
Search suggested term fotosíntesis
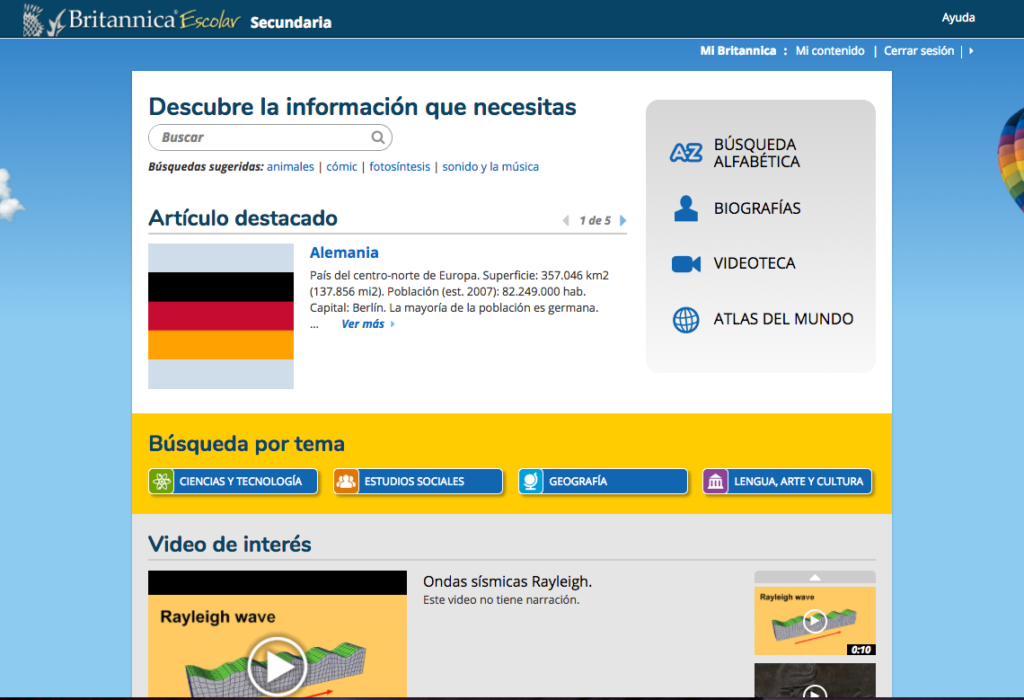(400, 166)
